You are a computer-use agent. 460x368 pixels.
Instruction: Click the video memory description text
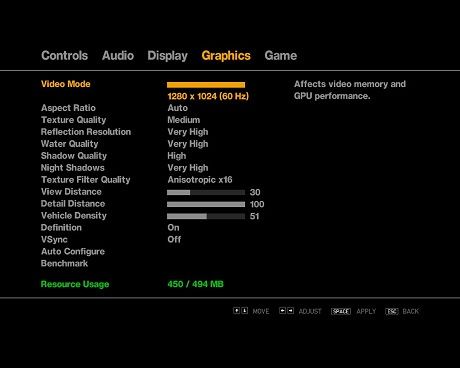click(x=350, y=90)
